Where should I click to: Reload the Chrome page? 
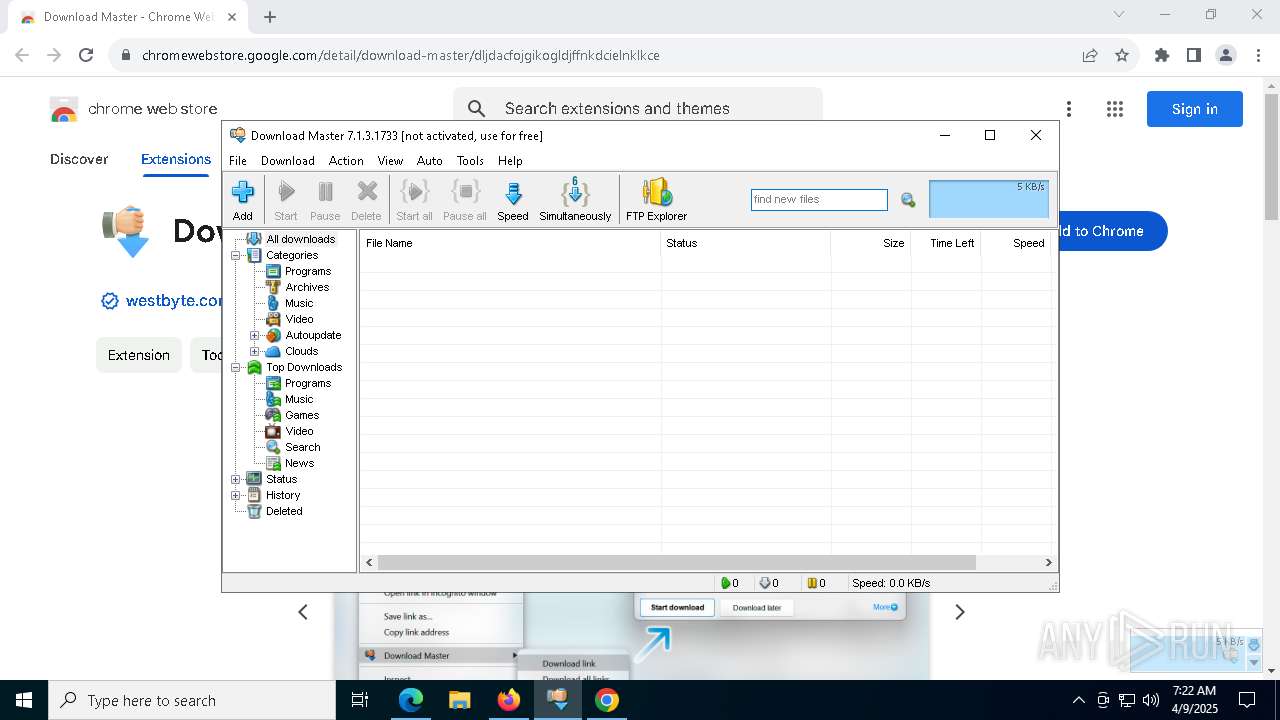86,55
